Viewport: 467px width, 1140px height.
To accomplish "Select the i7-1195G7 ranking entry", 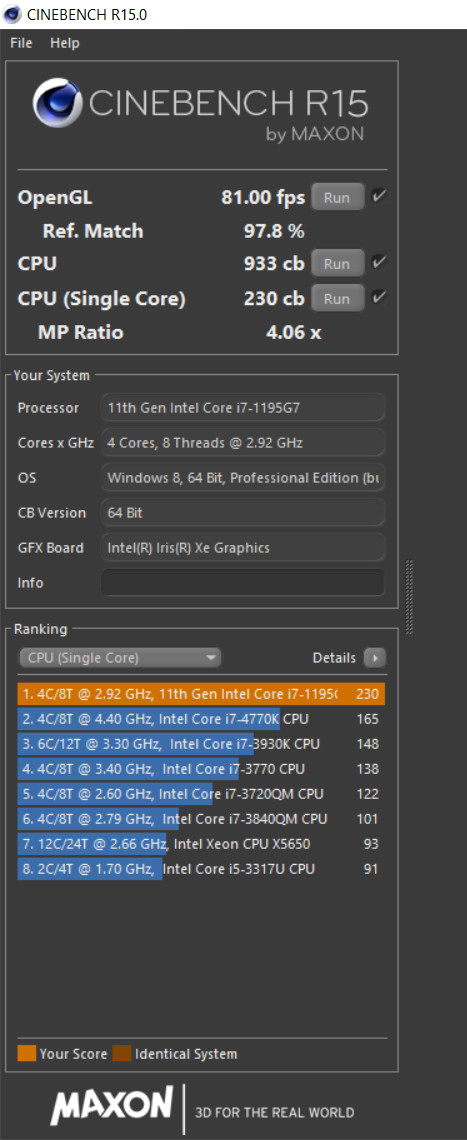I will tap(201, 694).
